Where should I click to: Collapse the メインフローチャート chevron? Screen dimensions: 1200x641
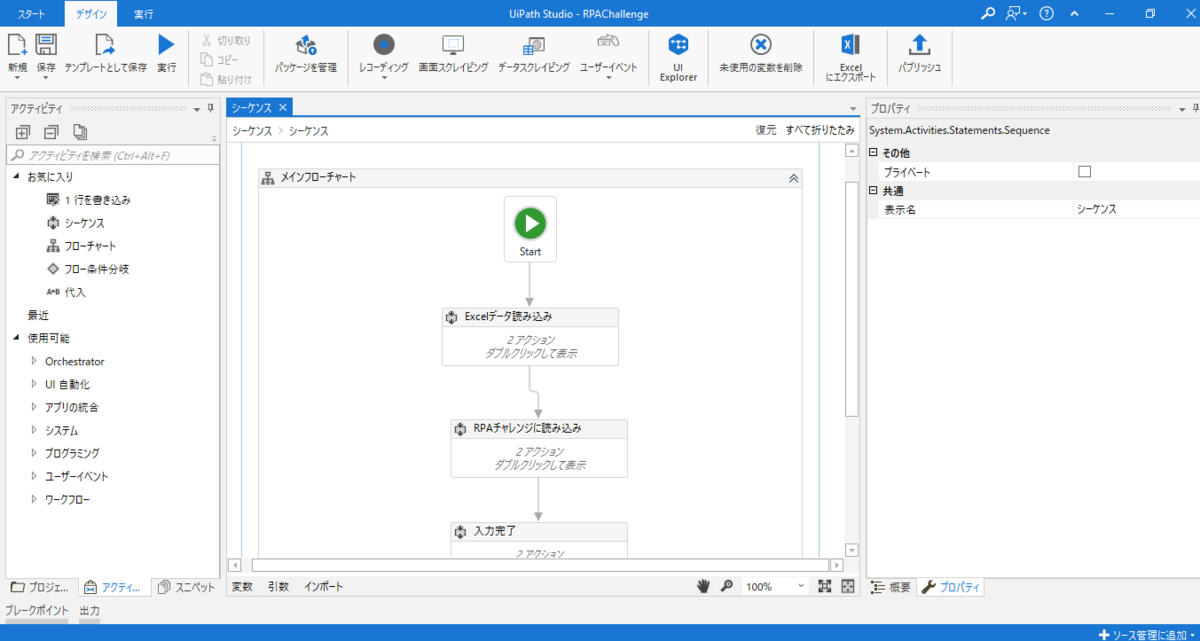(793, 178)
